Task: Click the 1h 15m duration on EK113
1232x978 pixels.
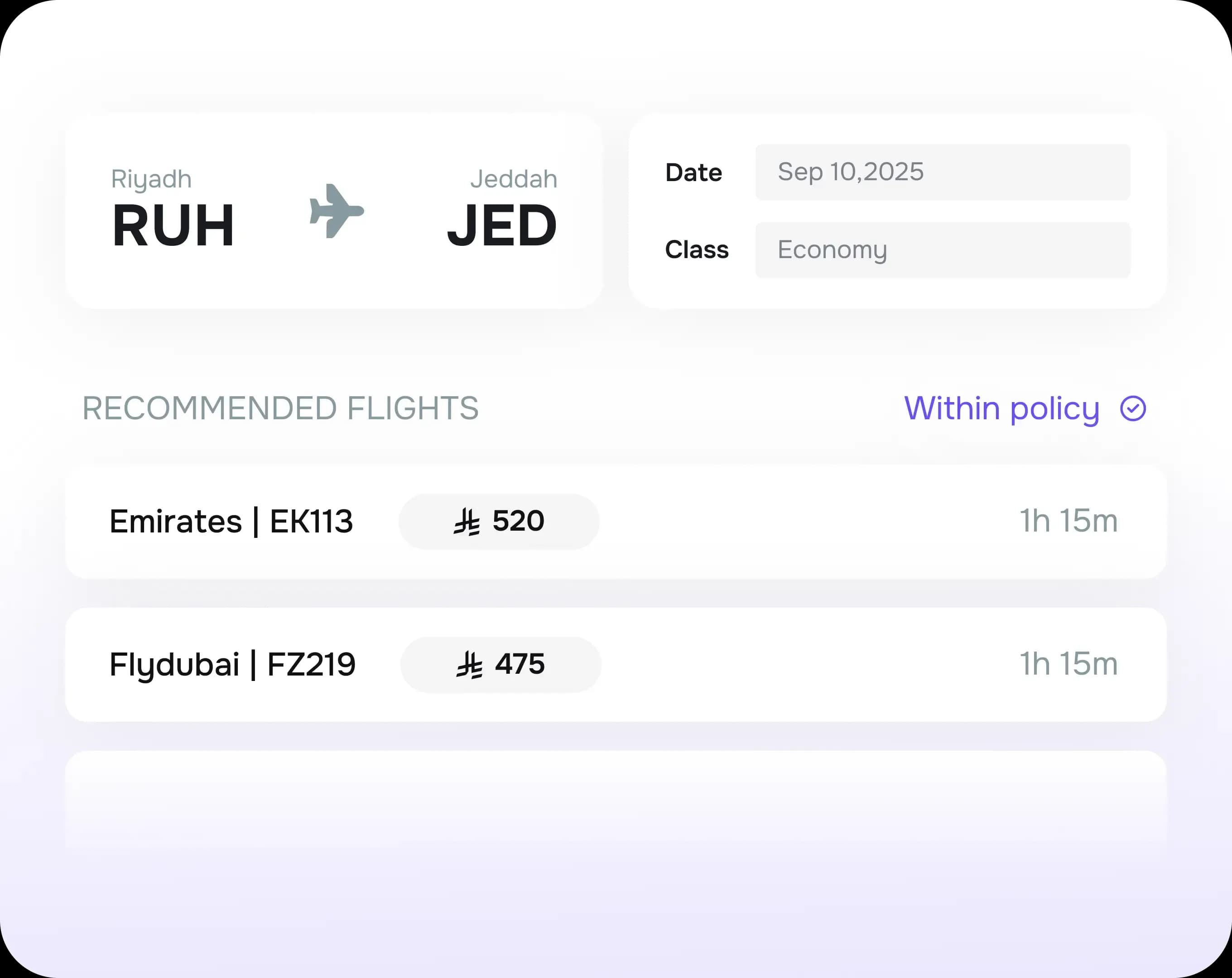Action: tap(1069, 521)
